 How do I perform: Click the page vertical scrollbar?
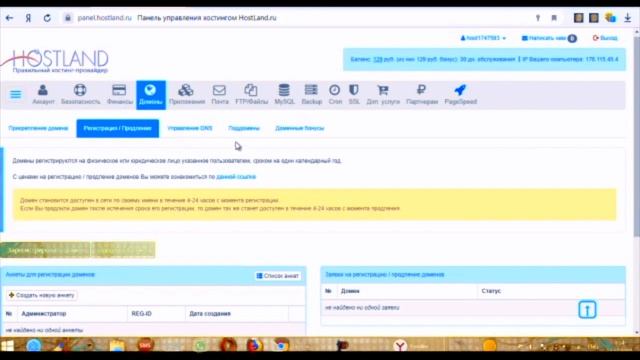pos(636,135)
